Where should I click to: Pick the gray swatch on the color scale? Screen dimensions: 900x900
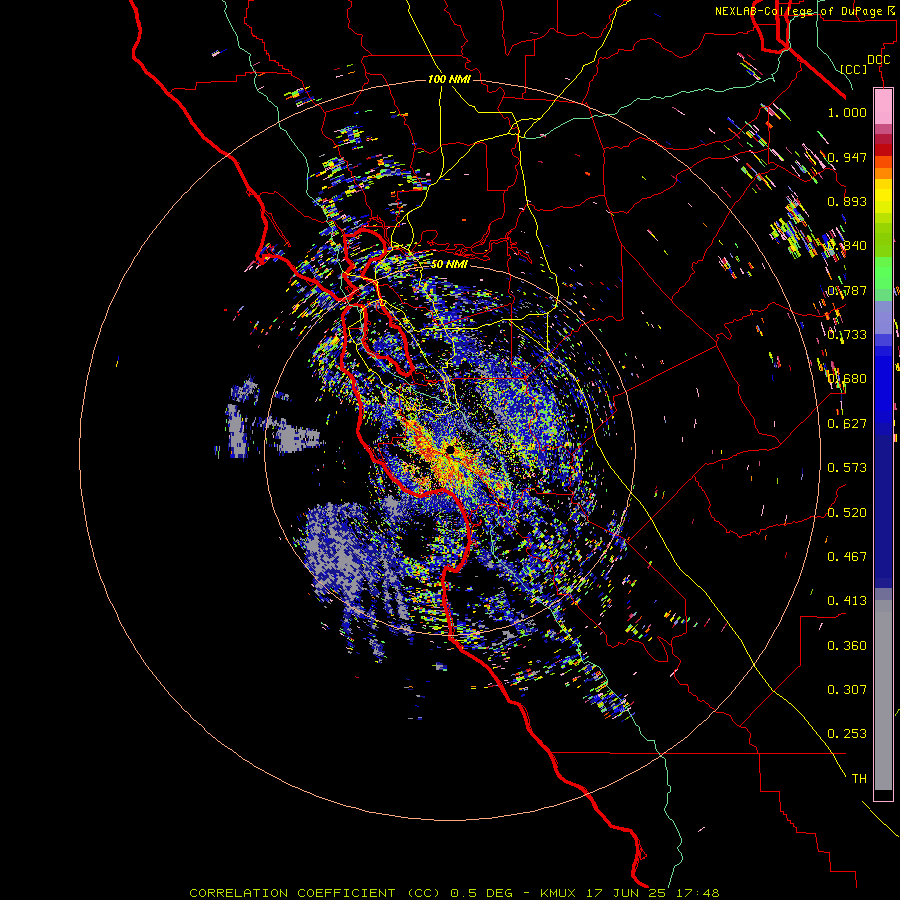coord(883,695)
